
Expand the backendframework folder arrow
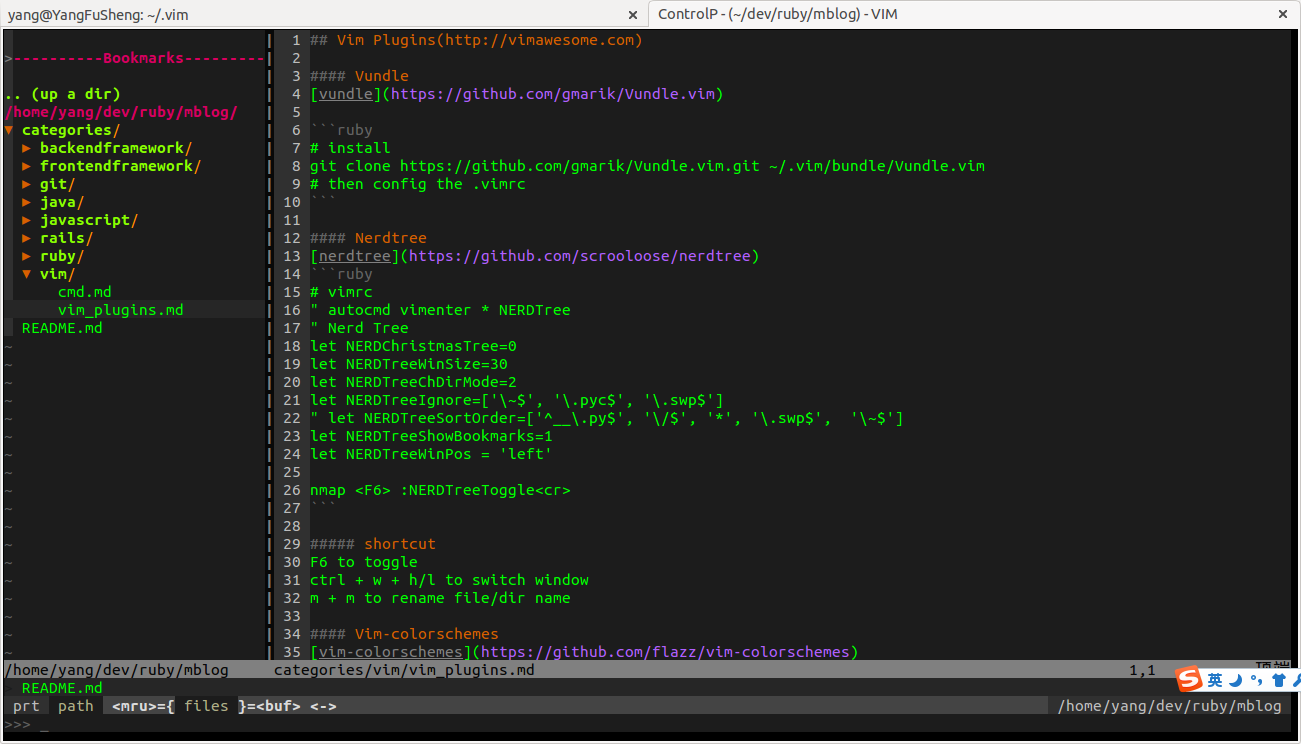click(x=27, y=148)
